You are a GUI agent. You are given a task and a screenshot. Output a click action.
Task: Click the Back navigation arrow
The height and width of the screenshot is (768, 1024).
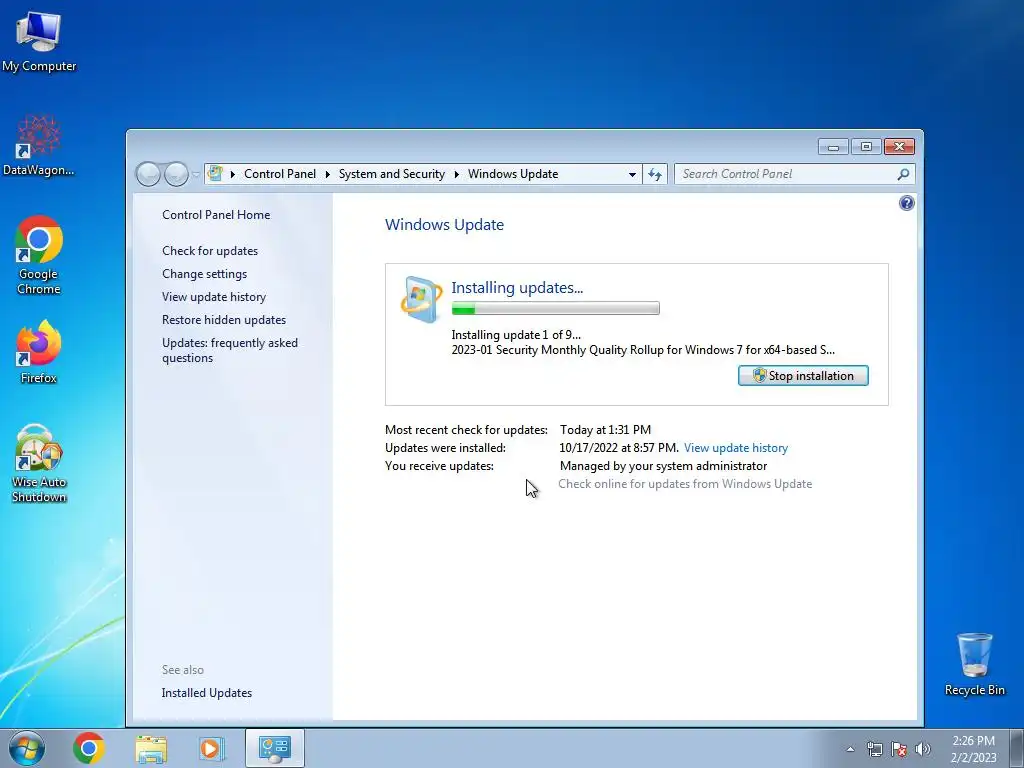tap(148, 174)
